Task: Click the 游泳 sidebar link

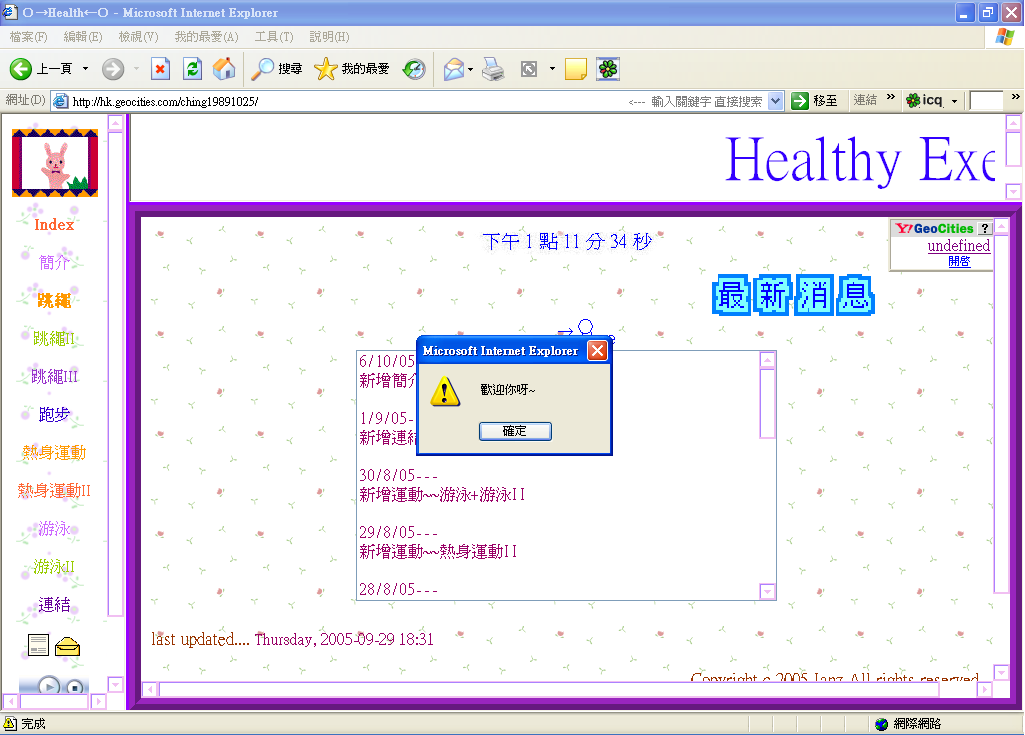Action: tap(54, 529)
